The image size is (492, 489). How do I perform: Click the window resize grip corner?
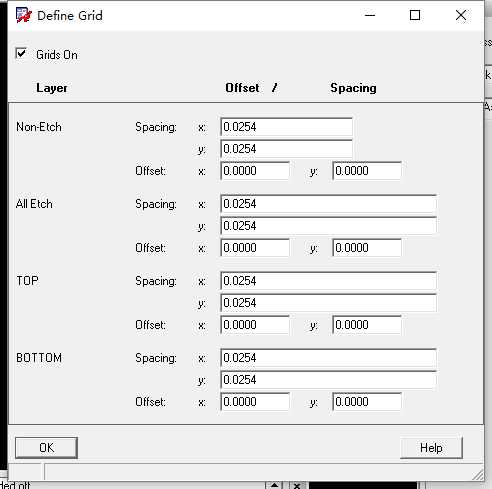click(x=478, y=475)
